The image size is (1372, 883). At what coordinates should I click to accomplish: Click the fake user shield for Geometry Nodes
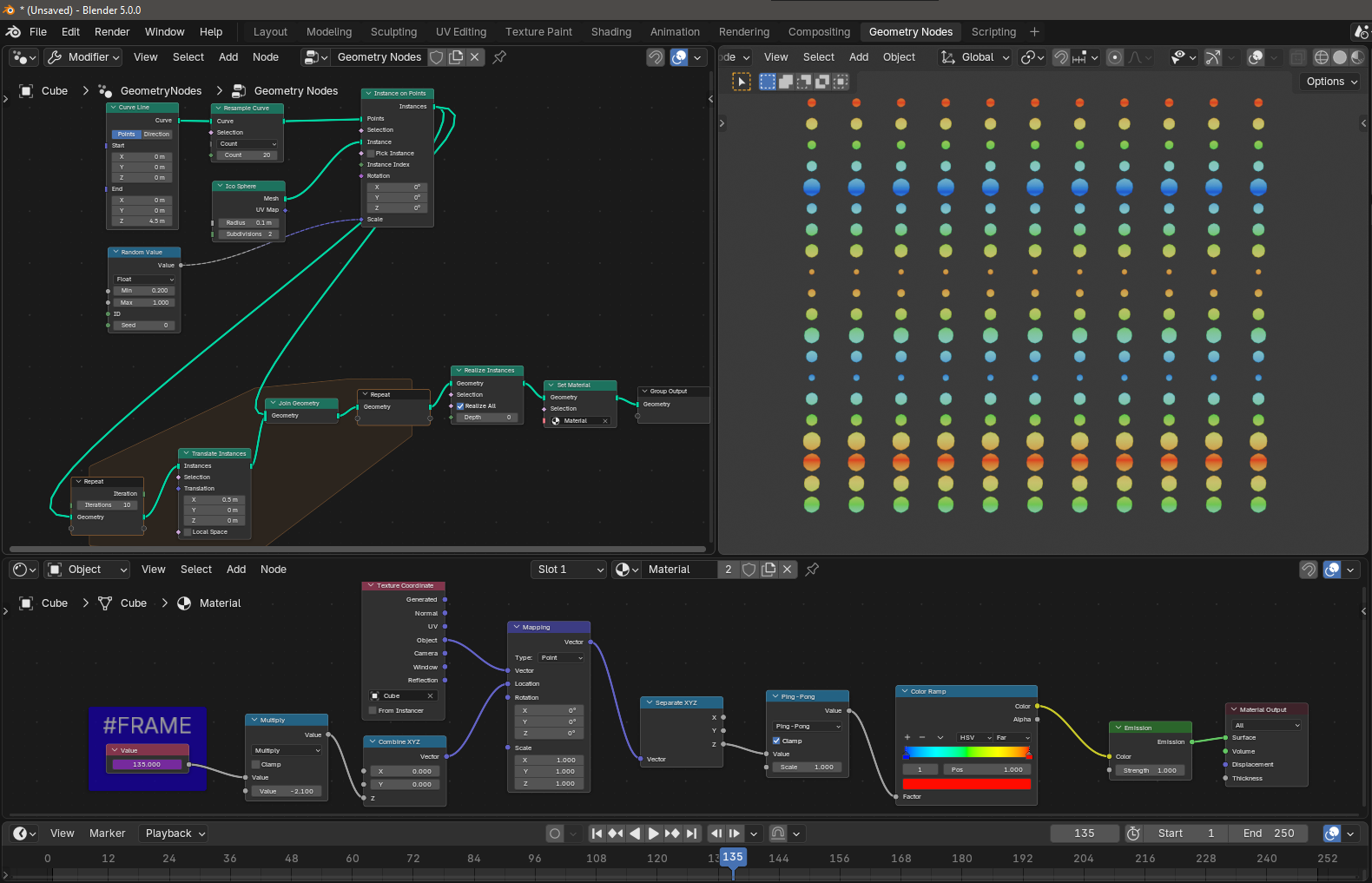437,57
